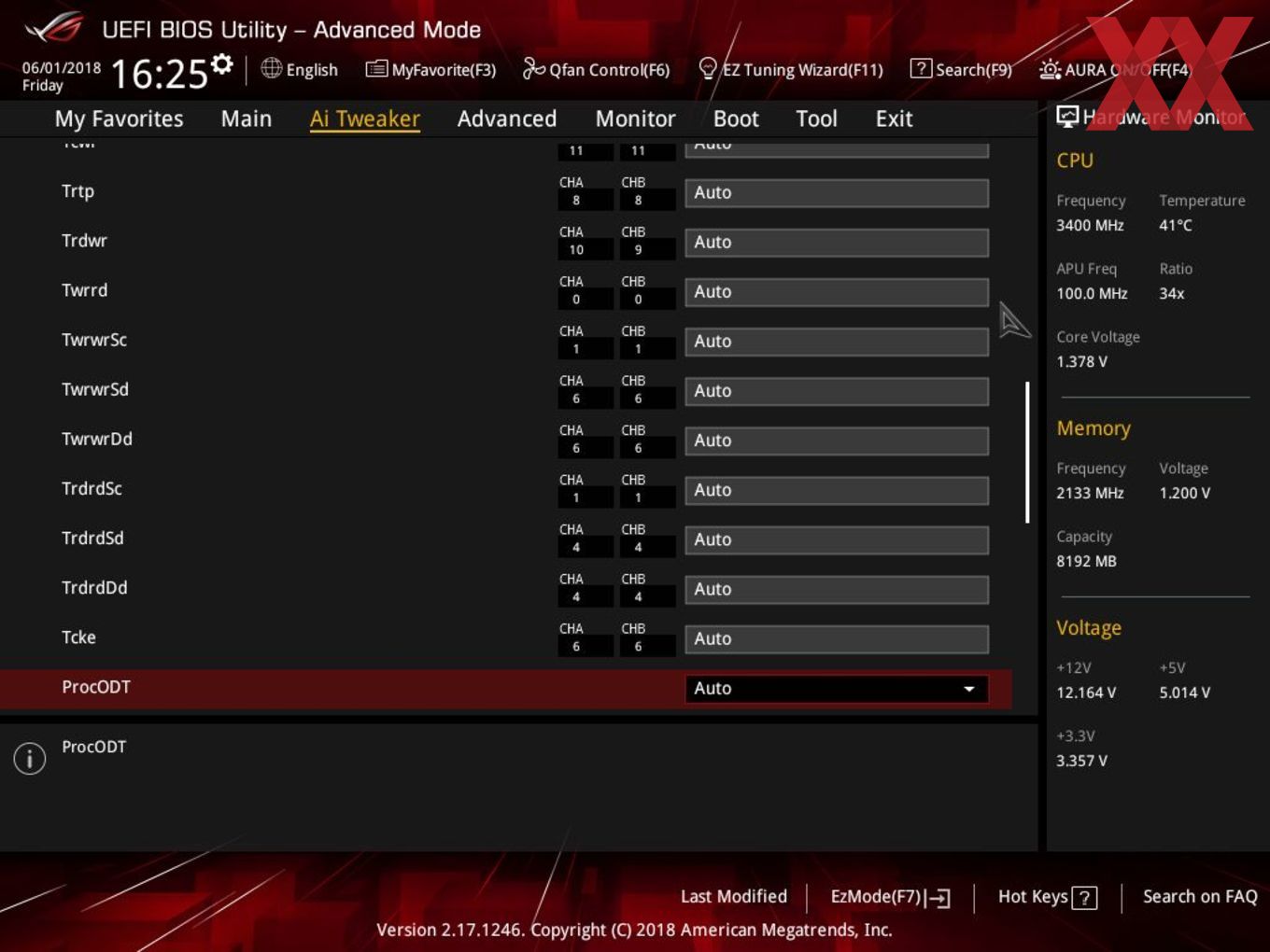Click the memory frequency 2133 MHz
The image size is (1270, 952).
[1090, 493]
